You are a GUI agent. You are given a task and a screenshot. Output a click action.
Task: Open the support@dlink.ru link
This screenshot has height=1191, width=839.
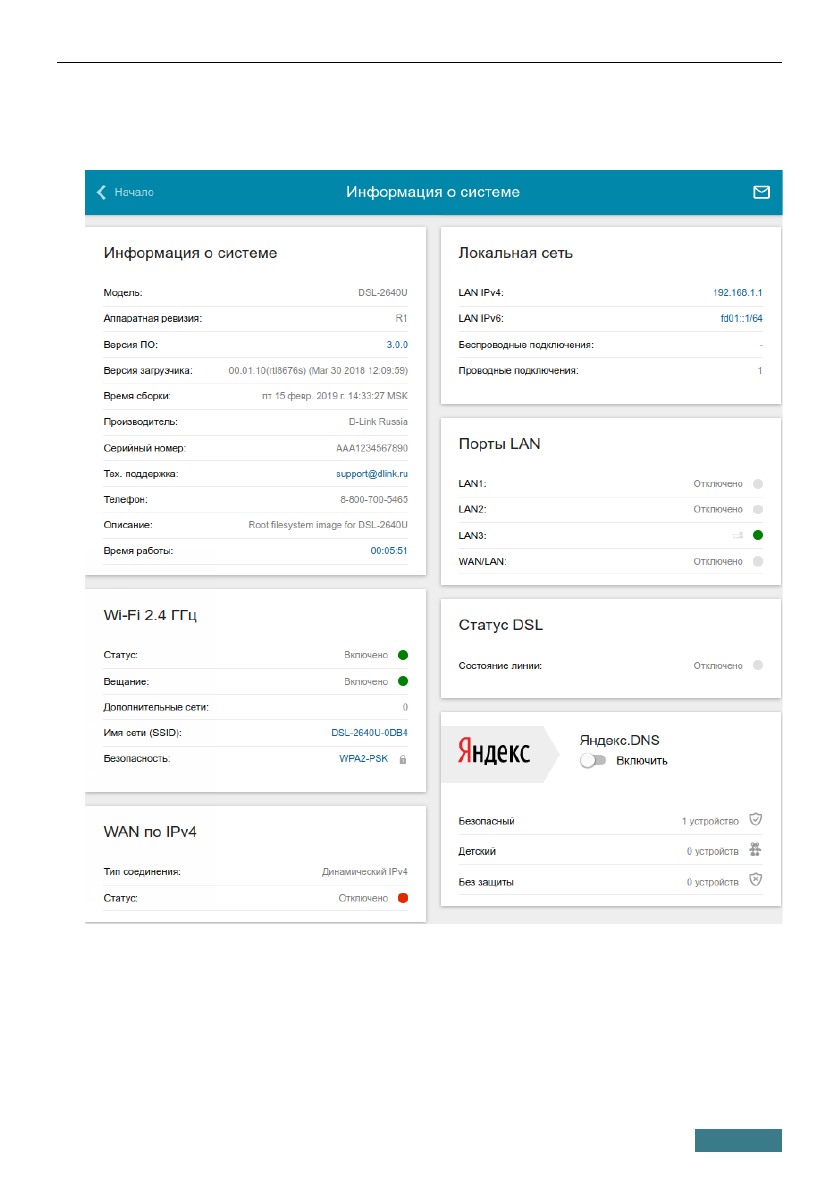coord(371,474)
